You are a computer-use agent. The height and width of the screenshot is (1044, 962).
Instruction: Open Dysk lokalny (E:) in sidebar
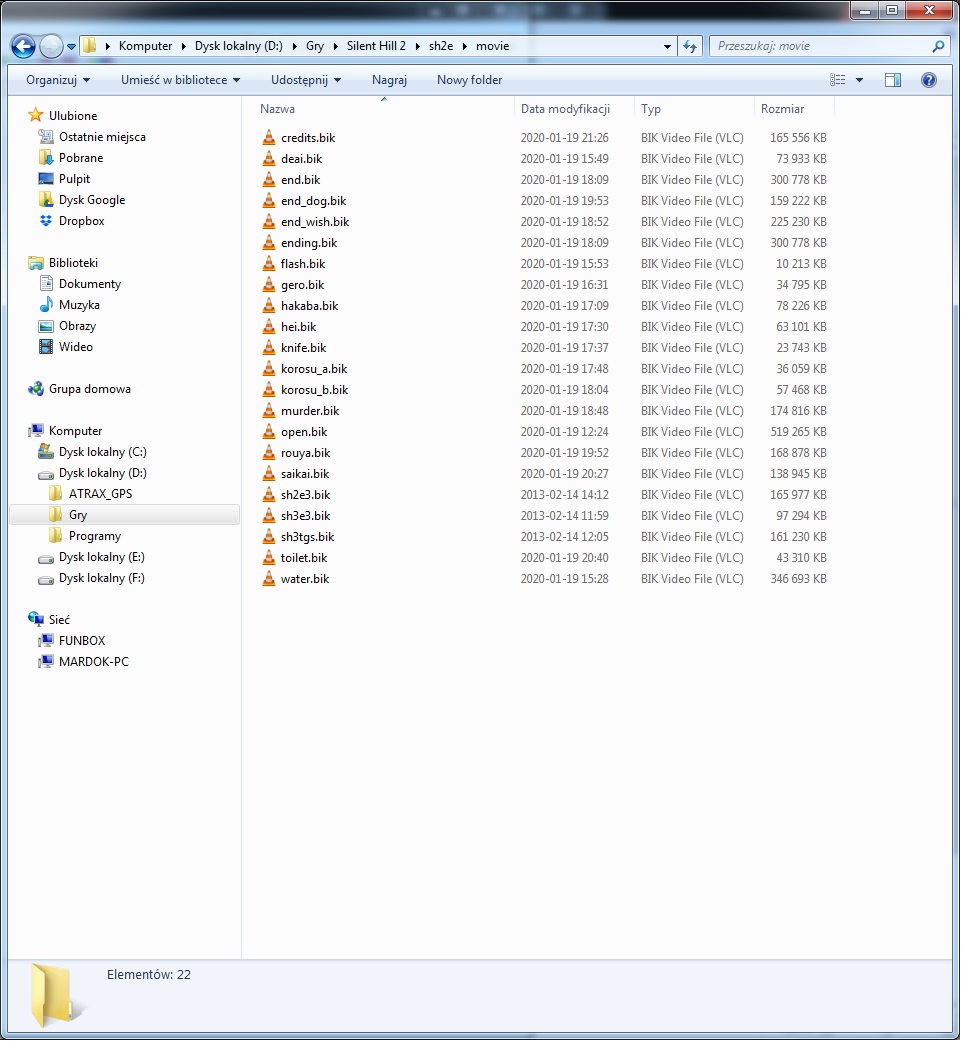[x=92, y=557]
